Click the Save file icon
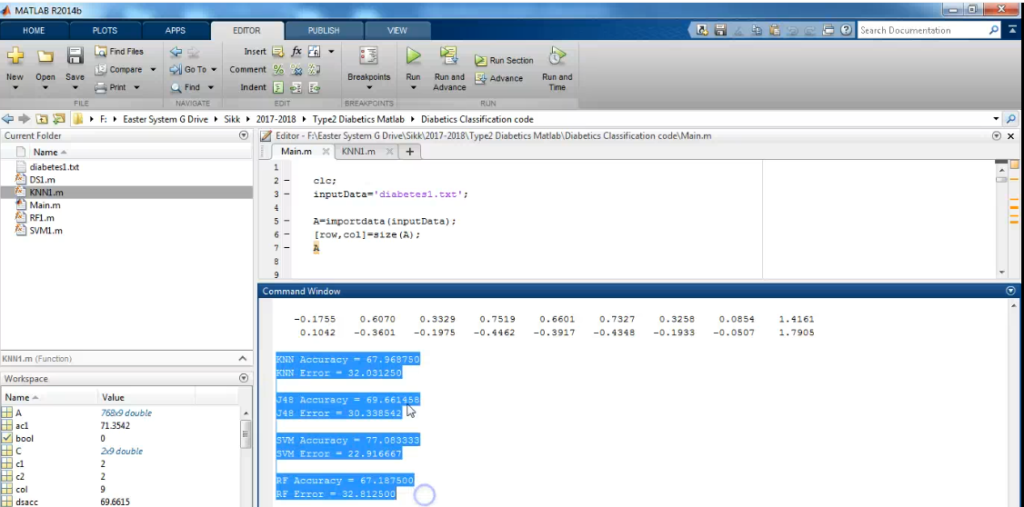Image resolution: width=1024 pixels, height=507 pixels. pyautogui.click(x=75, y=57)
